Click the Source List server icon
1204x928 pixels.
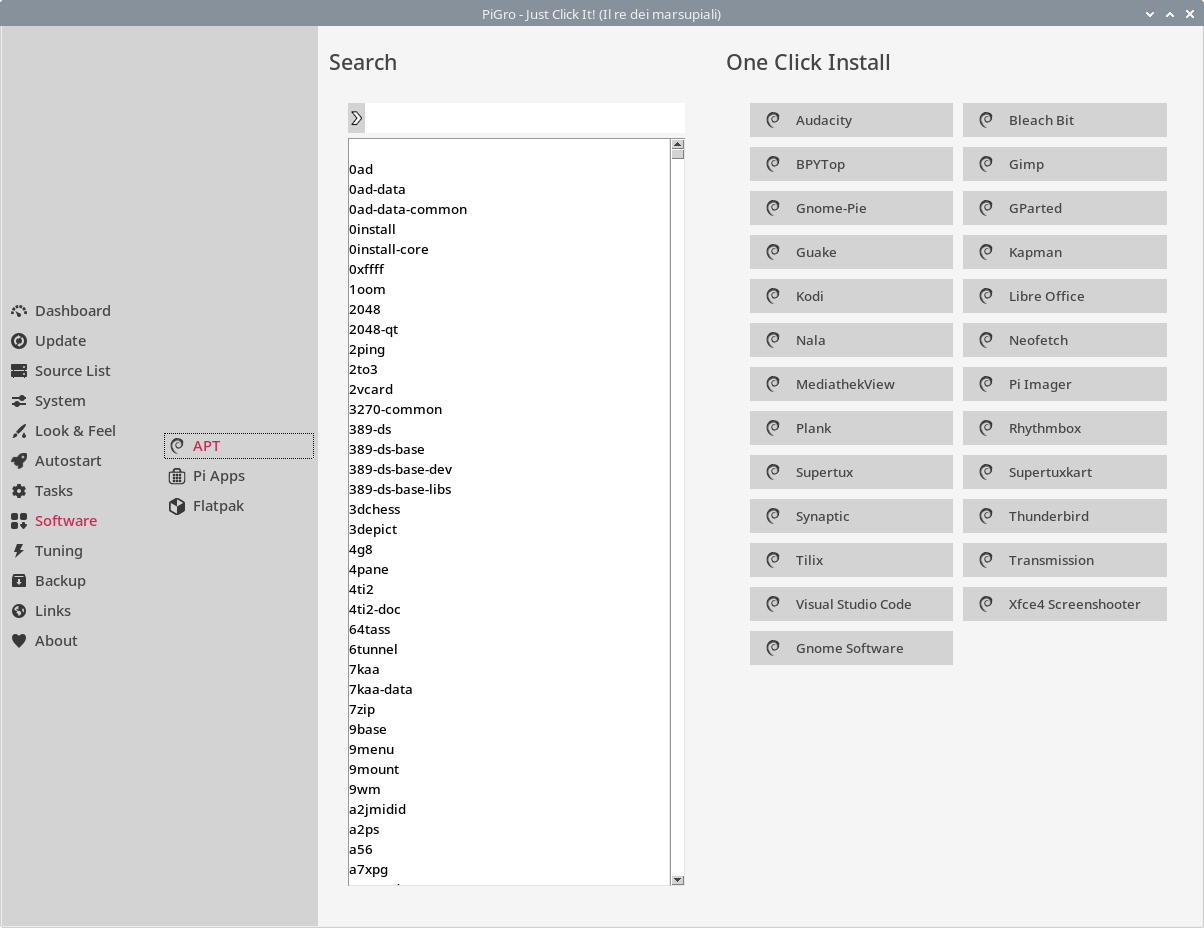(x=19, y=371)
